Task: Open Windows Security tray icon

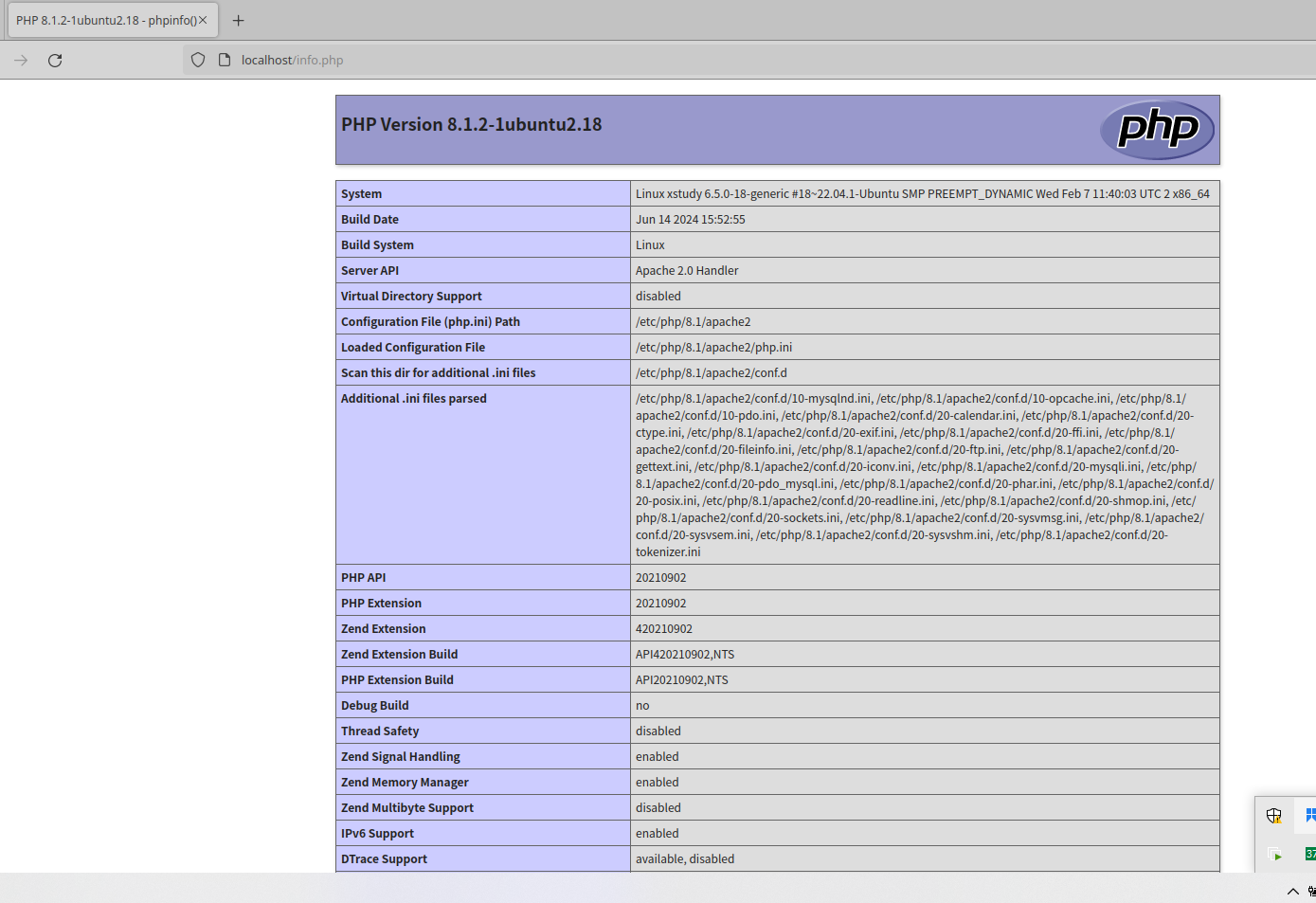Action: tap(1274, 816)
